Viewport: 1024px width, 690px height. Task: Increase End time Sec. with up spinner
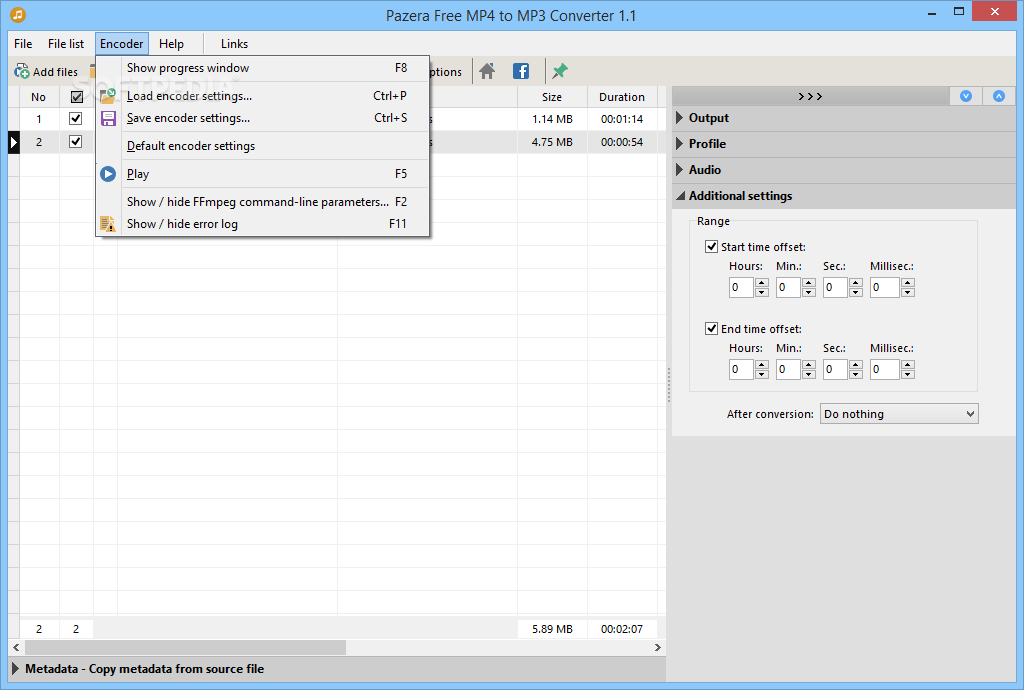[x=856, y=365]
